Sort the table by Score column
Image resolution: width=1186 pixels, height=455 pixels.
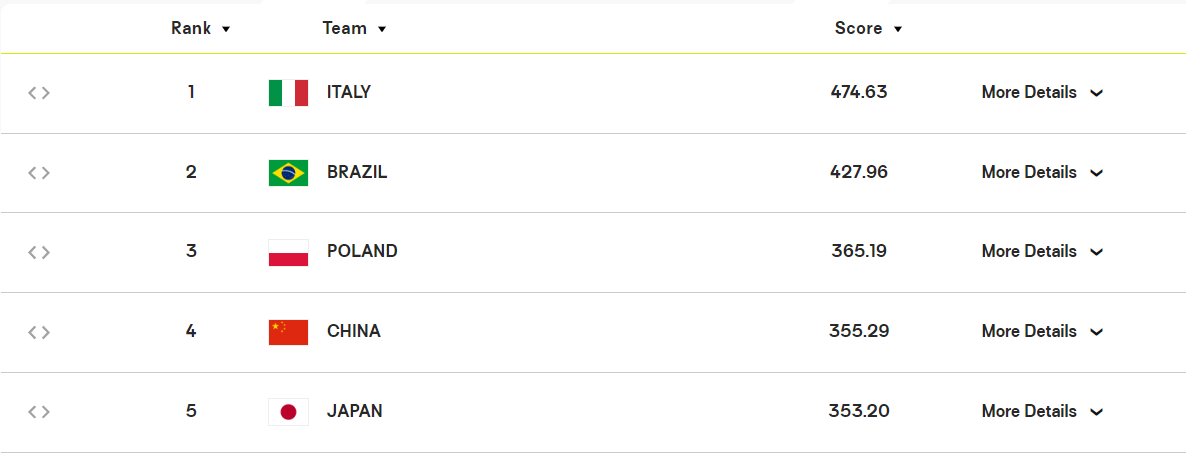(868, 29)
